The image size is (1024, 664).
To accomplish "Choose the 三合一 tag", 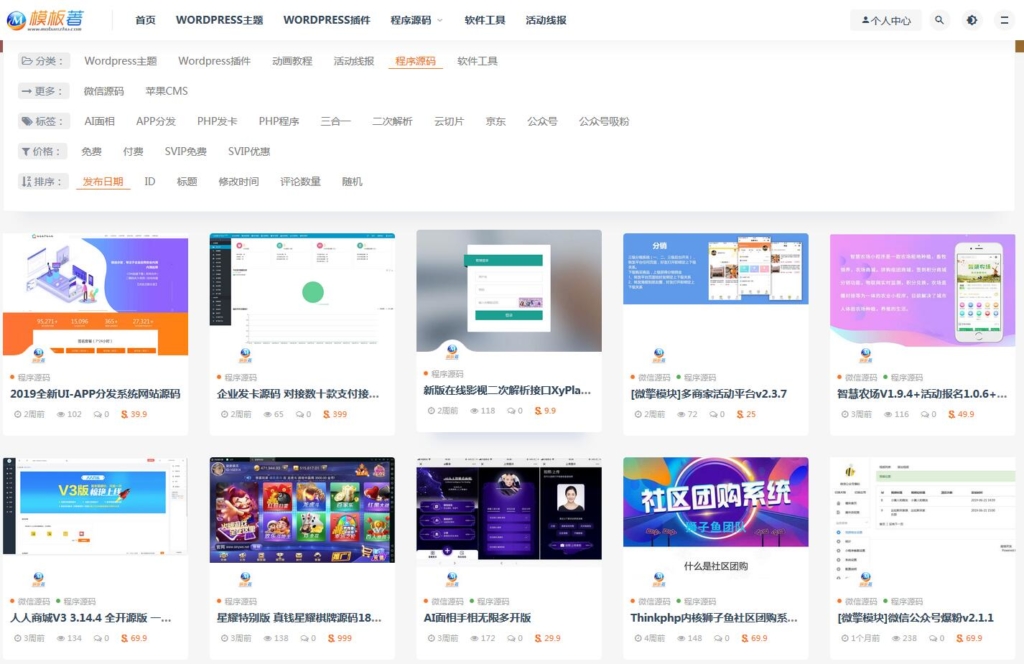I will 336,121.
